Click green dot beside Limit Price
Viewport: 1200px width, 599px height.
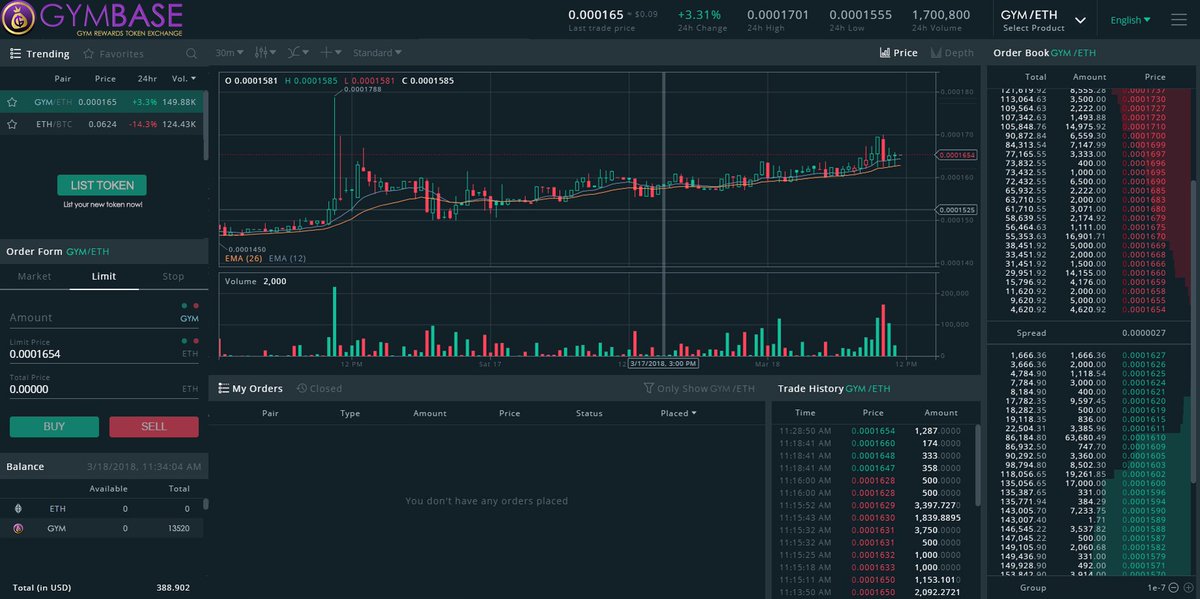(x=185, y=341)
